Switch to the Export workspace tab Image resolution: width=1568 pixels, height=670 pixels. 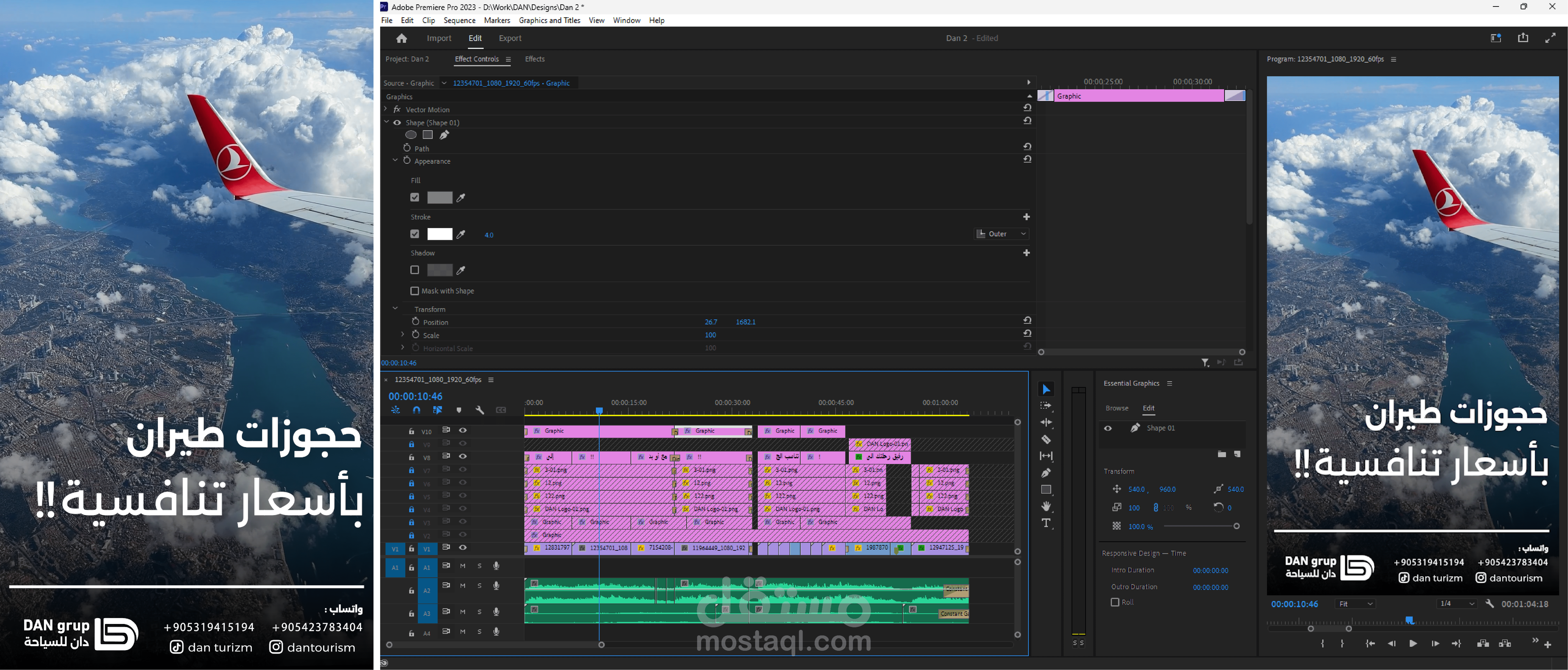coord(510,38)
